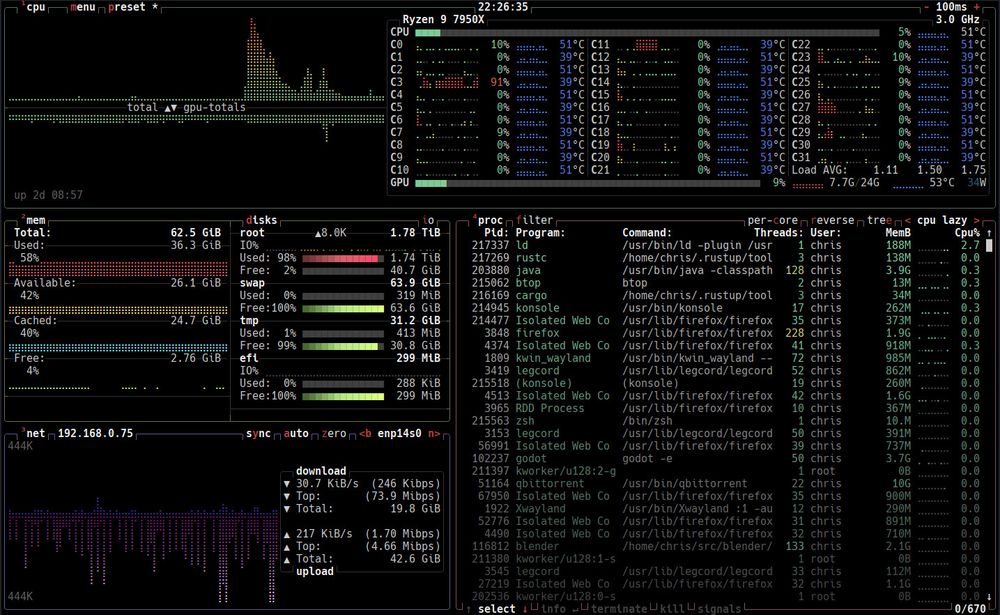Toggle per-core process CPU usage
This screenshot has width=1000, height=615.
(x=772, y=220)
